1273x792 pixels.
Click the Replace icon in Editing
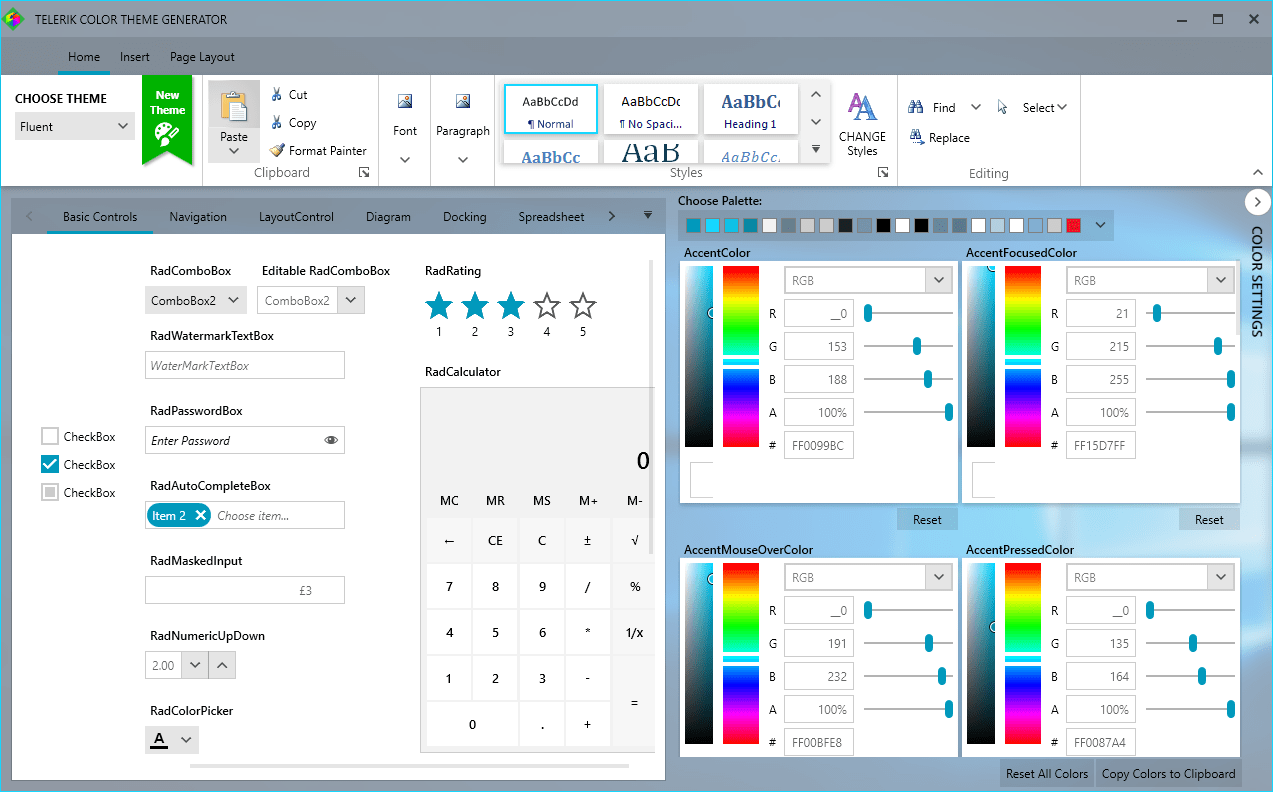coord(917,138)
